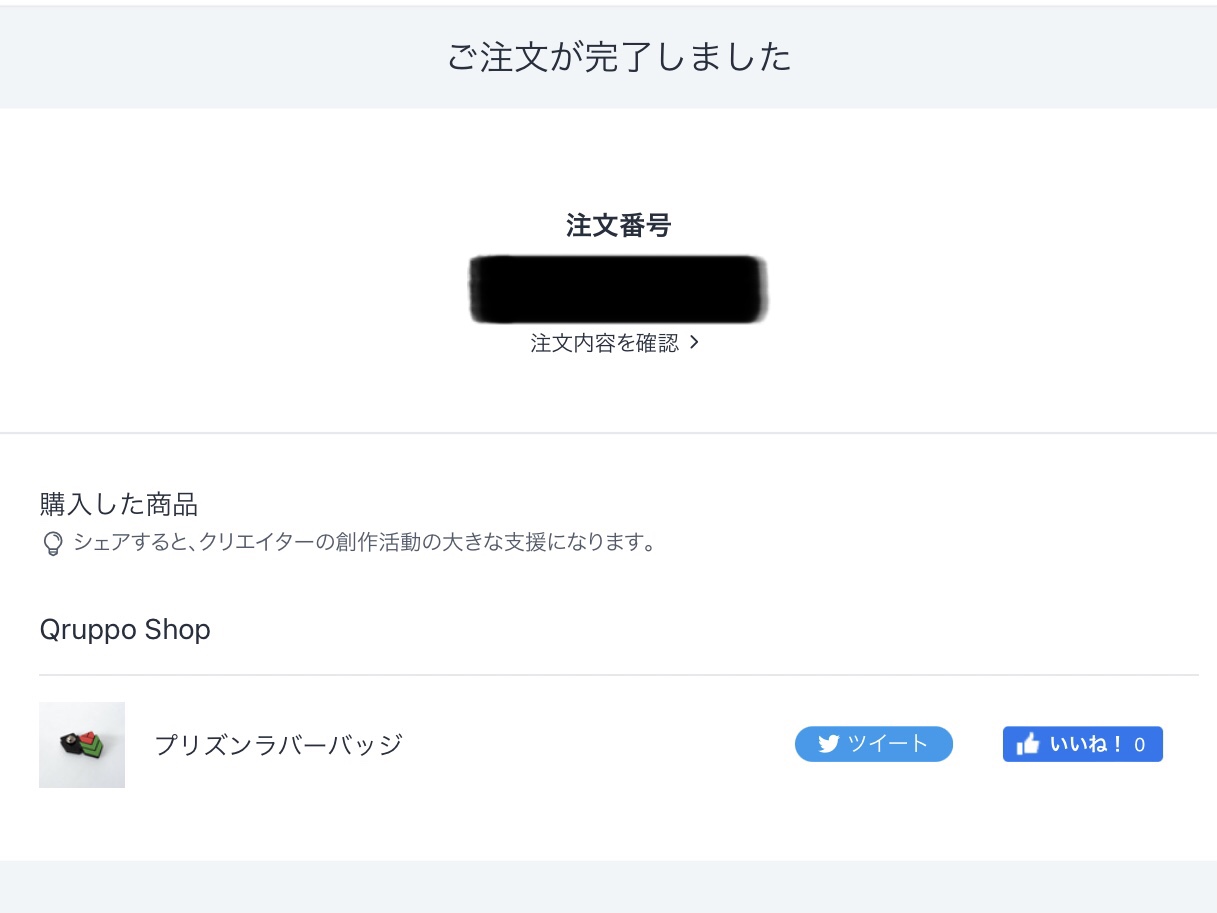The height and width of the screenshot is (913, 1217).
Task: Click the blacked-out order number
Action: [619, 290]
